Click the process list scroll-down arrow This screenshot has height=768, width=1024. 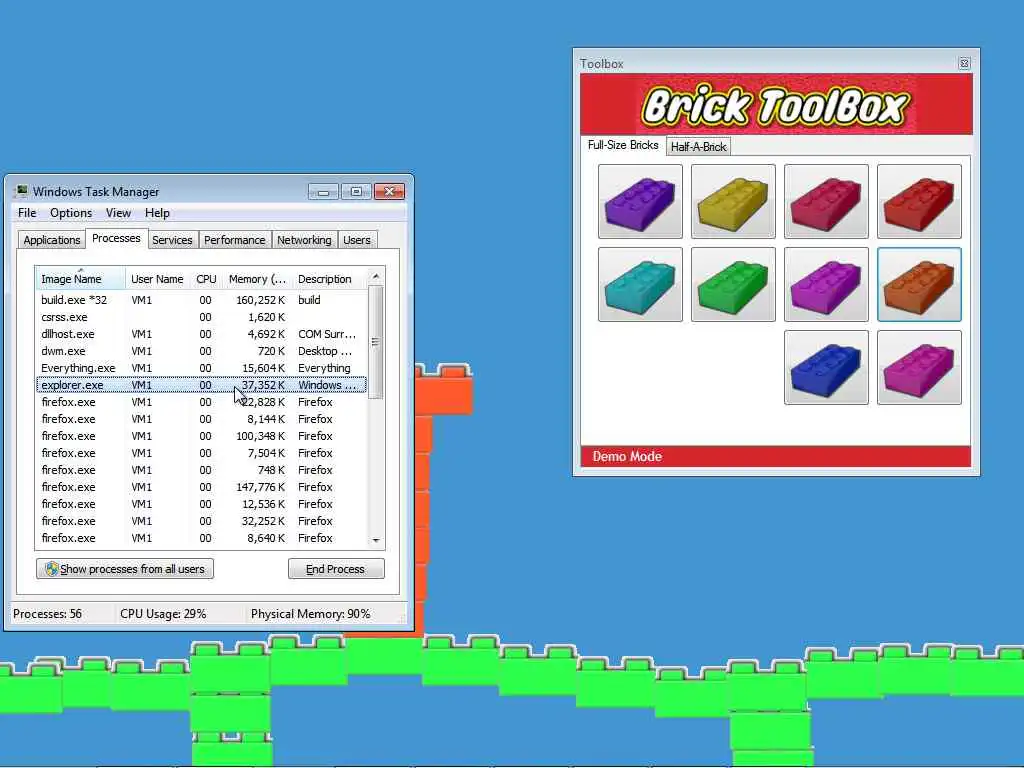(376, 540)
